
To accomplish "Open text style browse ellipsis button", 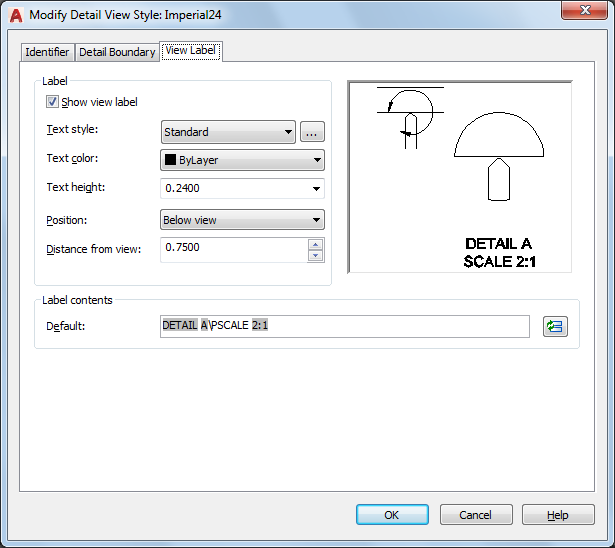I will [x=312, y=132].
